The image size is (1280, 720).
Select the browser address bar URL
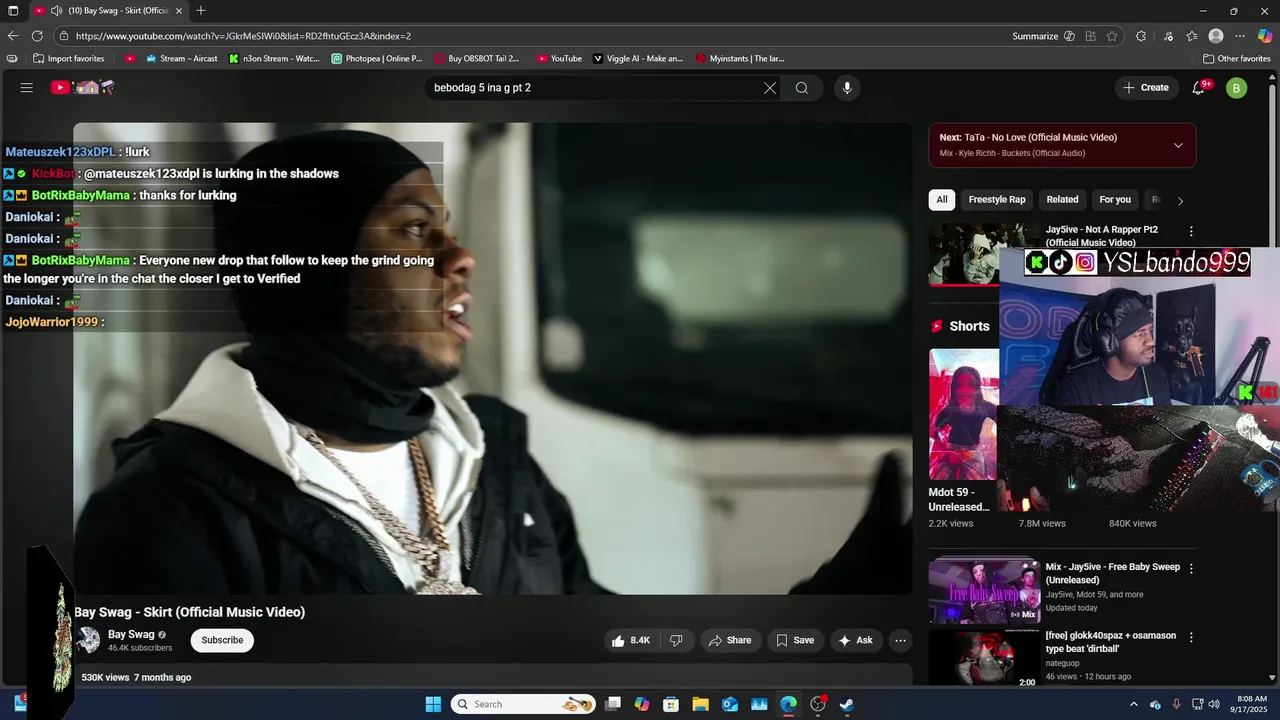(243, 36)
